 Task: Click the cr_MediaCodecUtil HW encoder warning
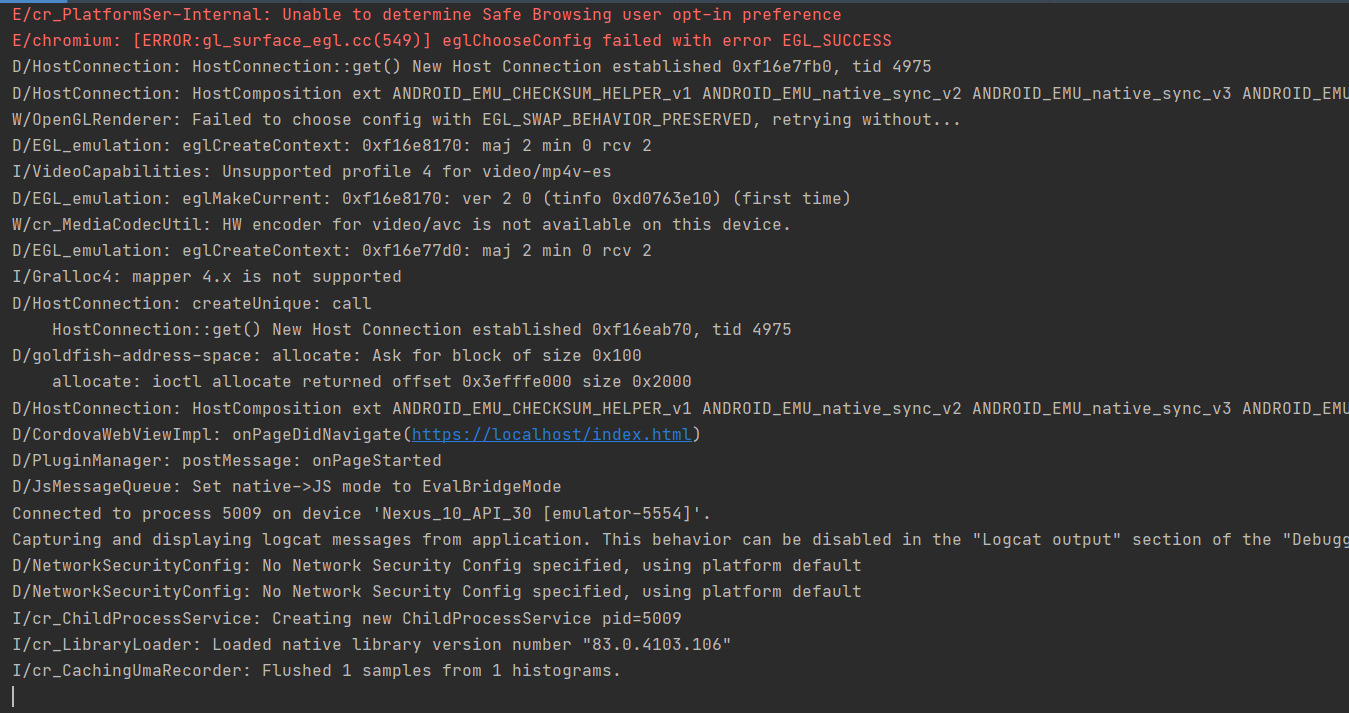click(x=402, y=225)
